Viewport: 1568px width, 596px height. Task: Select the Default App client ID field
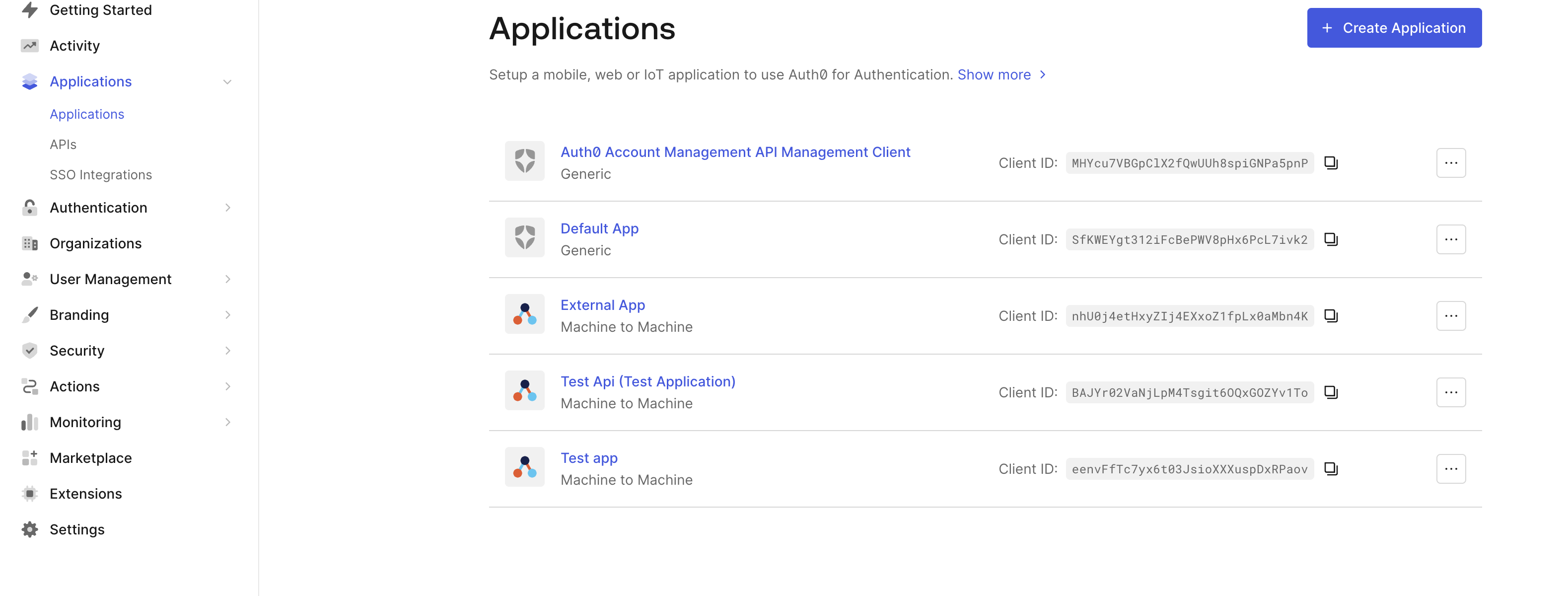tap(1189, 240)
